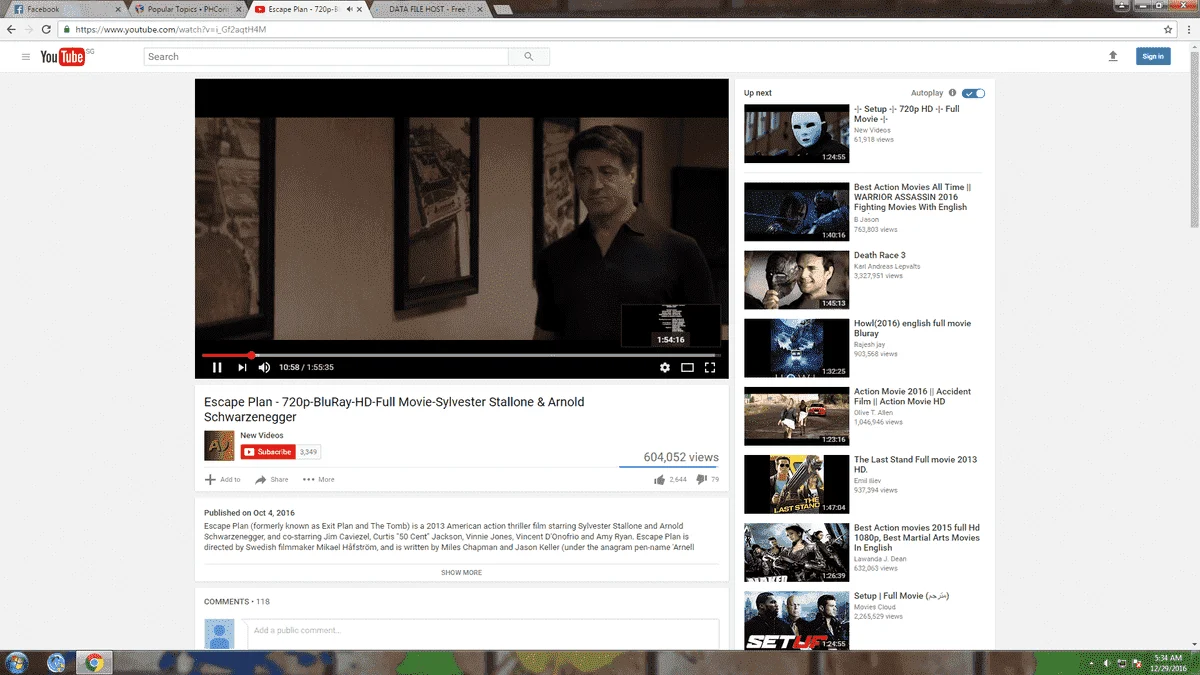1200x675 pixels.
Task: Open Autoplay info icon
Action: (x=952, y=93)
